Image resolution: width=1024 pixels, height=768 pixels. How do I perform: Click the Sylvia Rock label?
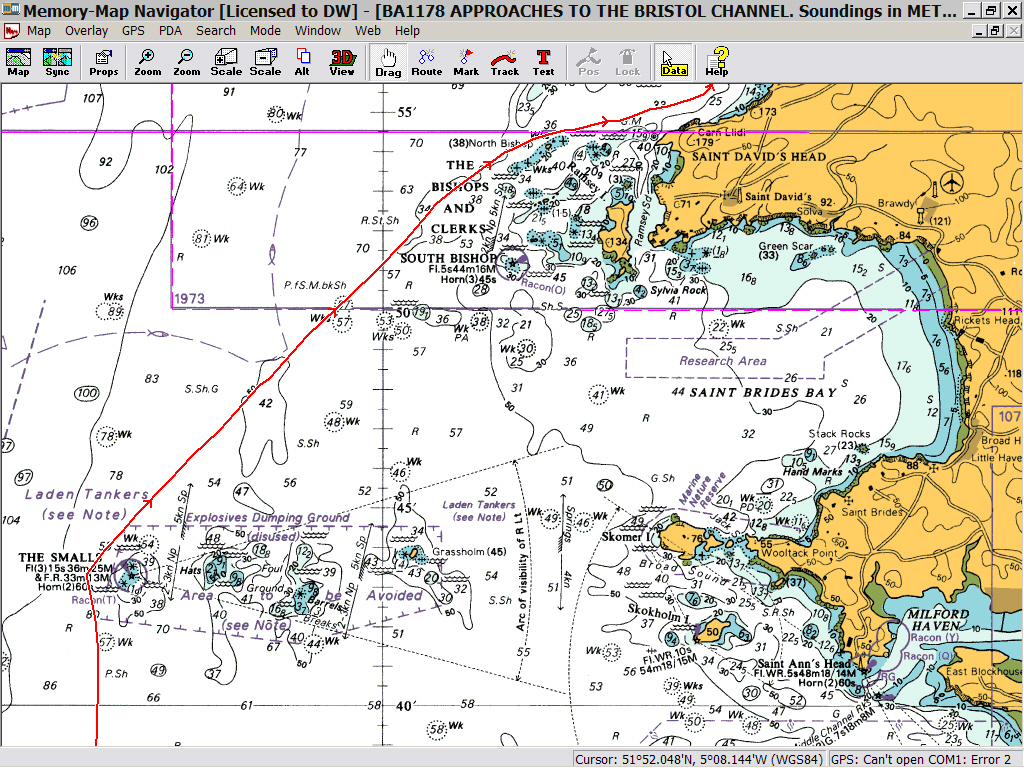(679, 289)
